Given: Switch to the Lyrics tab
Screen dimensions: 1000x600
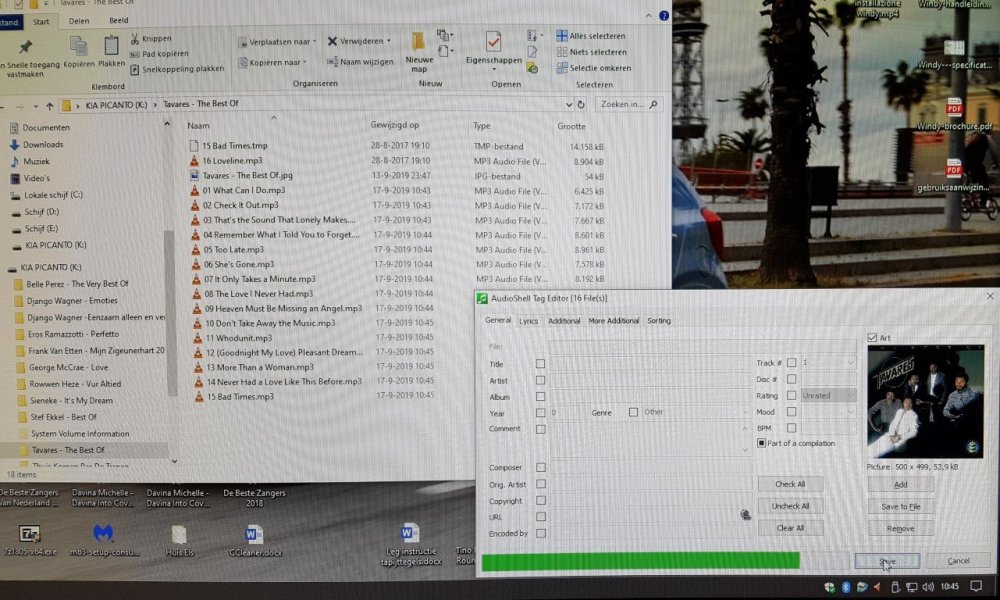Looking at the screenshot, I should (x=528, y=321).
